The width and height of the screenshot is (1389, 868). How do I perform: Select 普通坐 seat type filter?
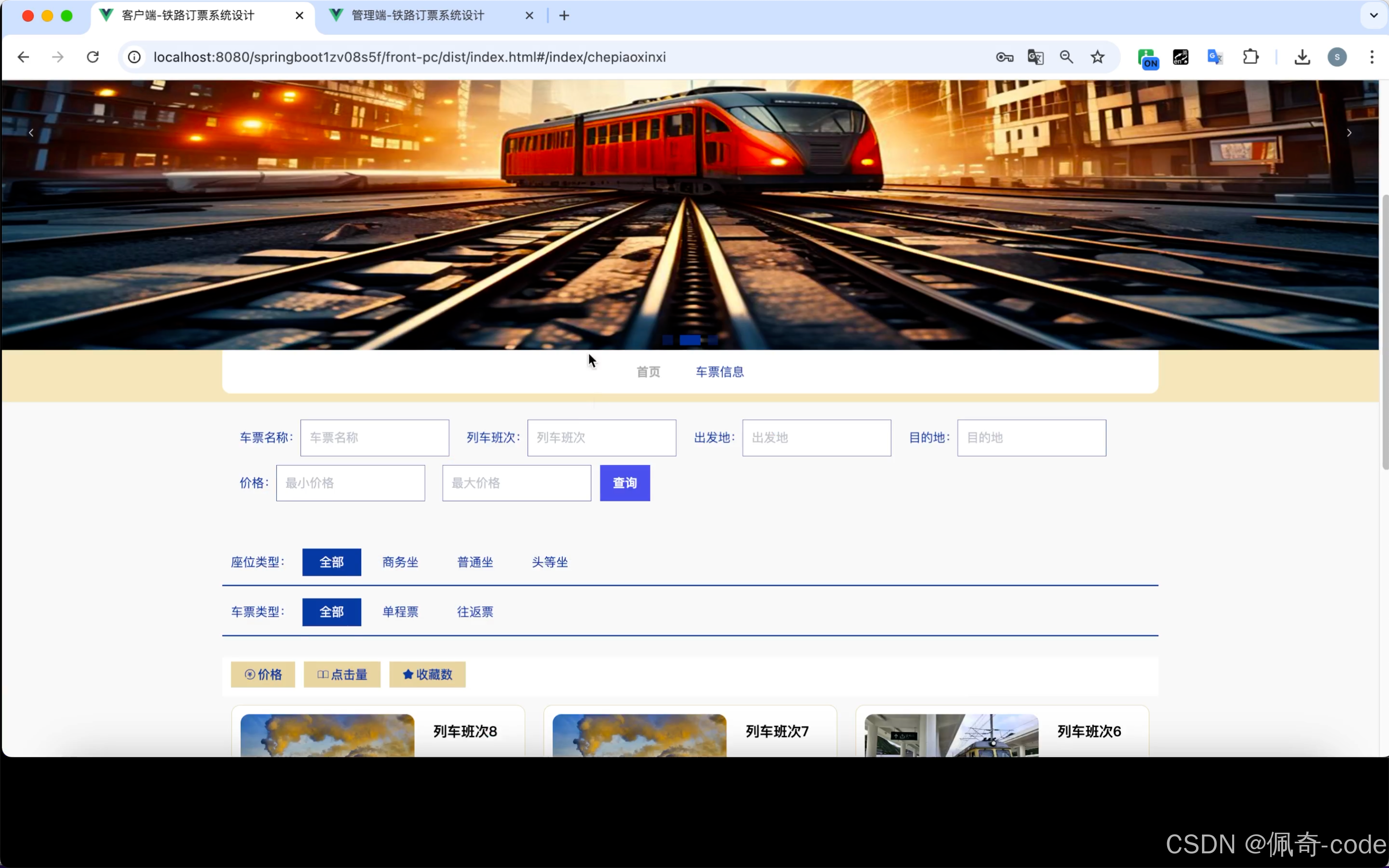pyautogui.click(x=475, y=562)
